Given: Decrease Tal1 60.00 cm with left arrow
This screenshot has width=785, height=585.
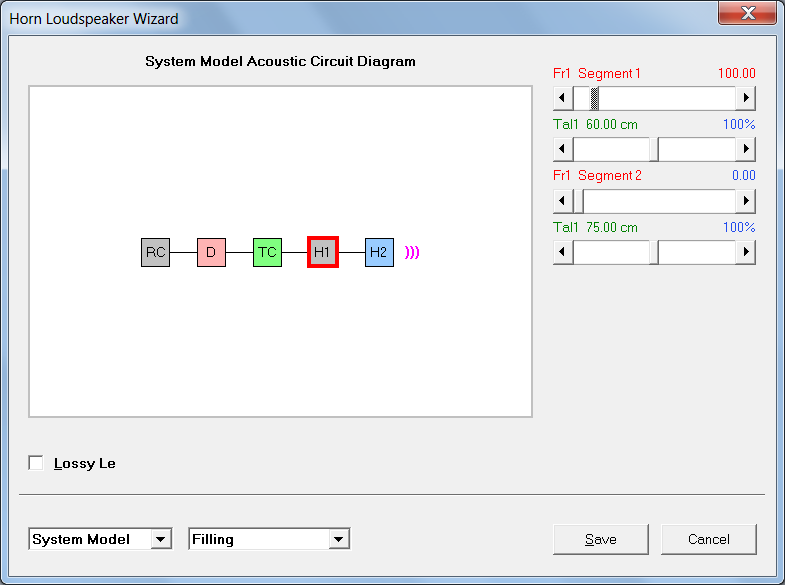Looking at the screenshot, I should 563,149.
